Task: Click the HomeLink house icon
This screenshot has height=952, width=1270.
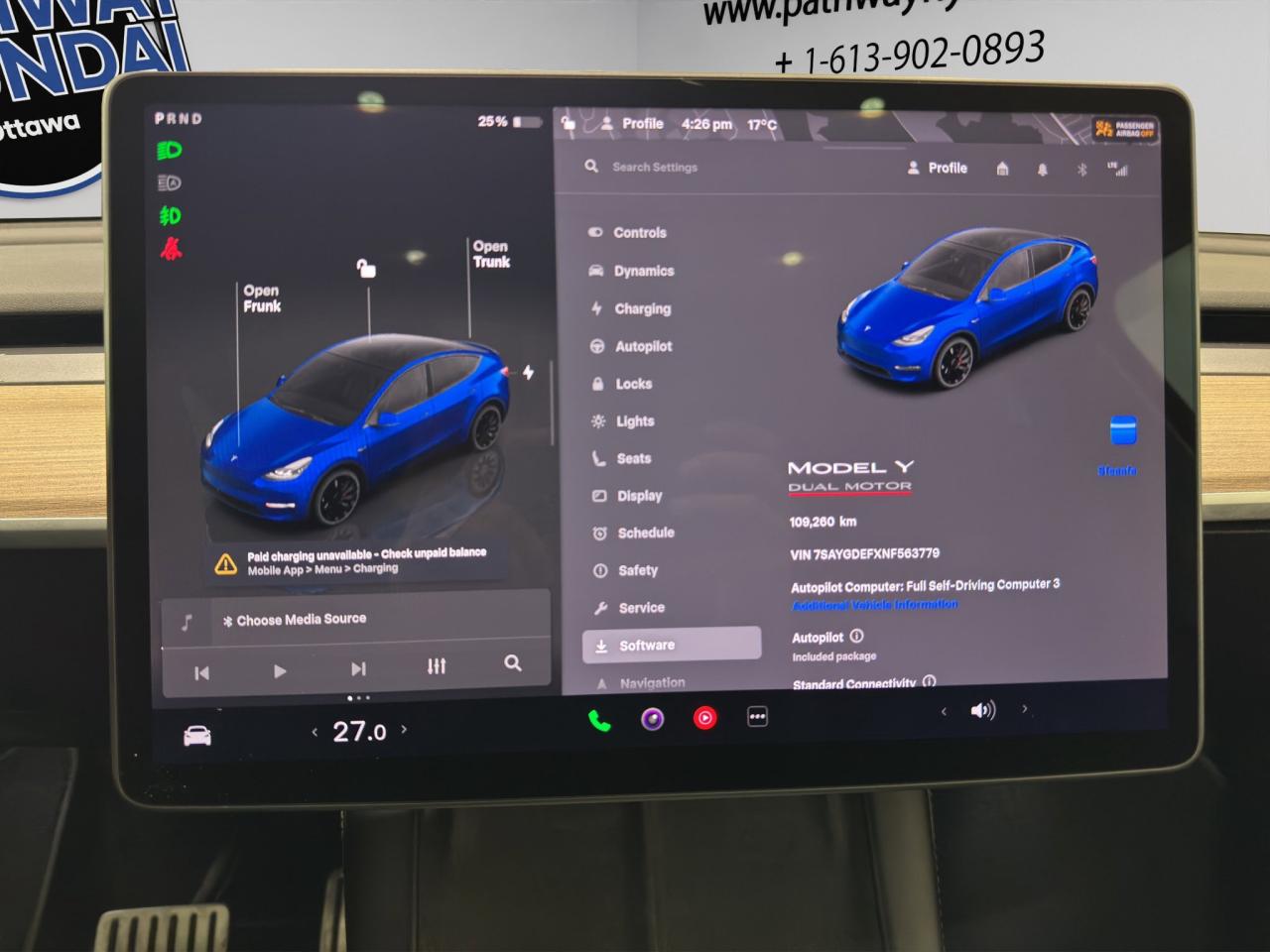Action: click(x=1002, y=169)
